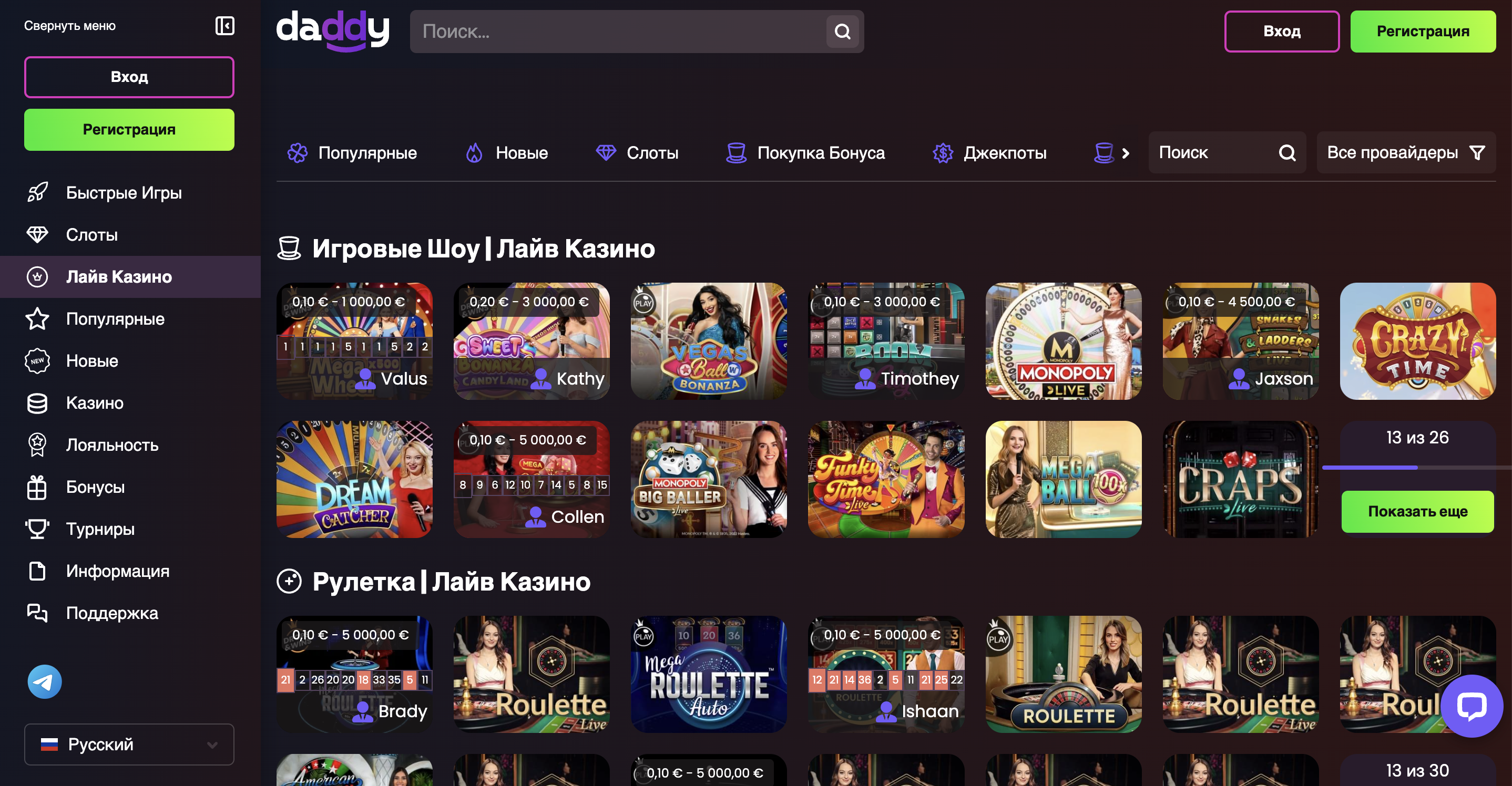
Task: Open the Русский language dropdown
Action: 129,744
